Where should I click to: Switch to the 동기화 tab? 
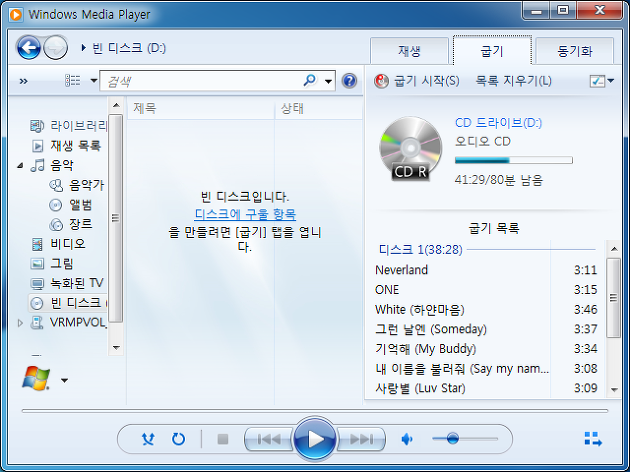coord(575,51)
